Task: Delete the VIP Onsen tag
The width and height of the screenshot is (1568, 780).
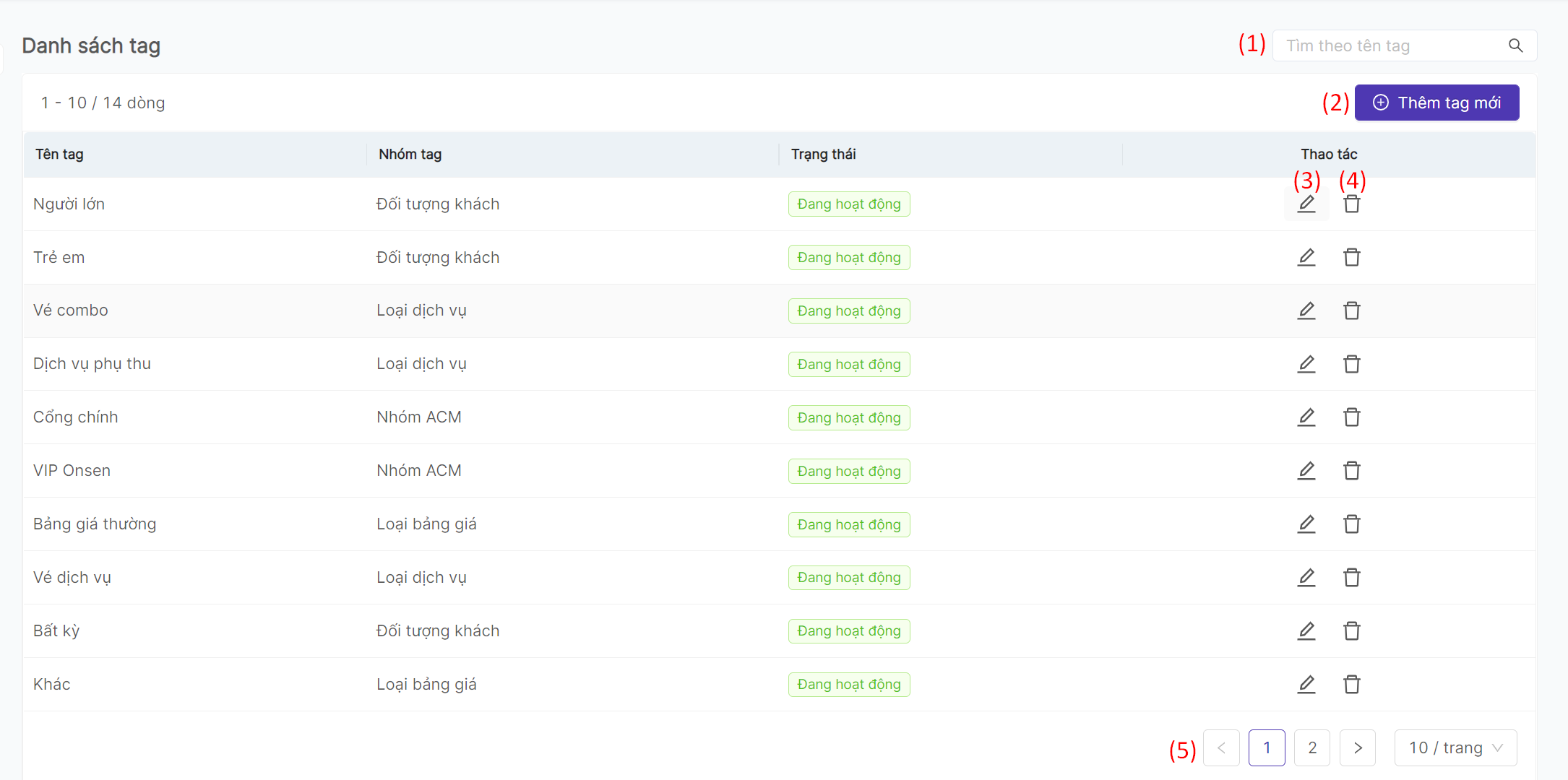Action: pos(1351,471)
